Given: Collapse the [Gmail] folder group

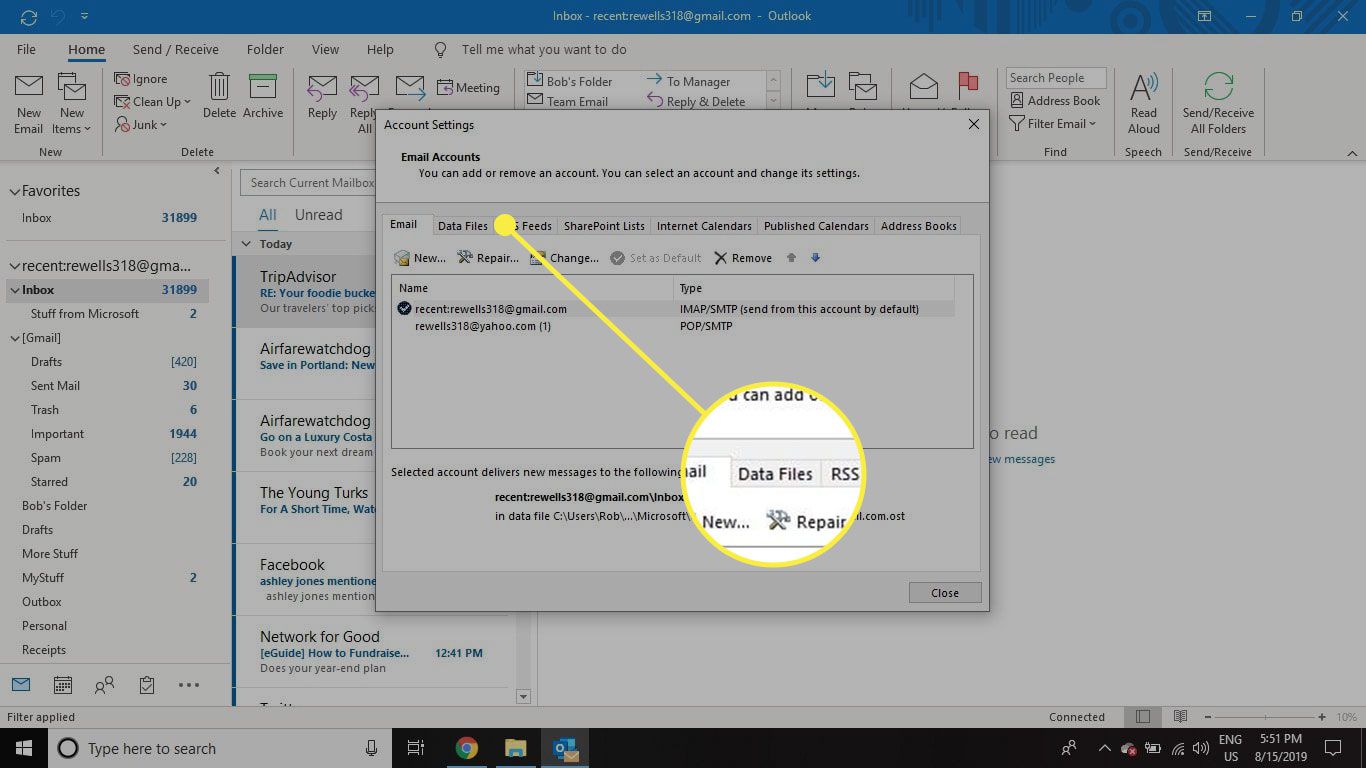Looking at the screenshot, I should (x=15, y=338).
